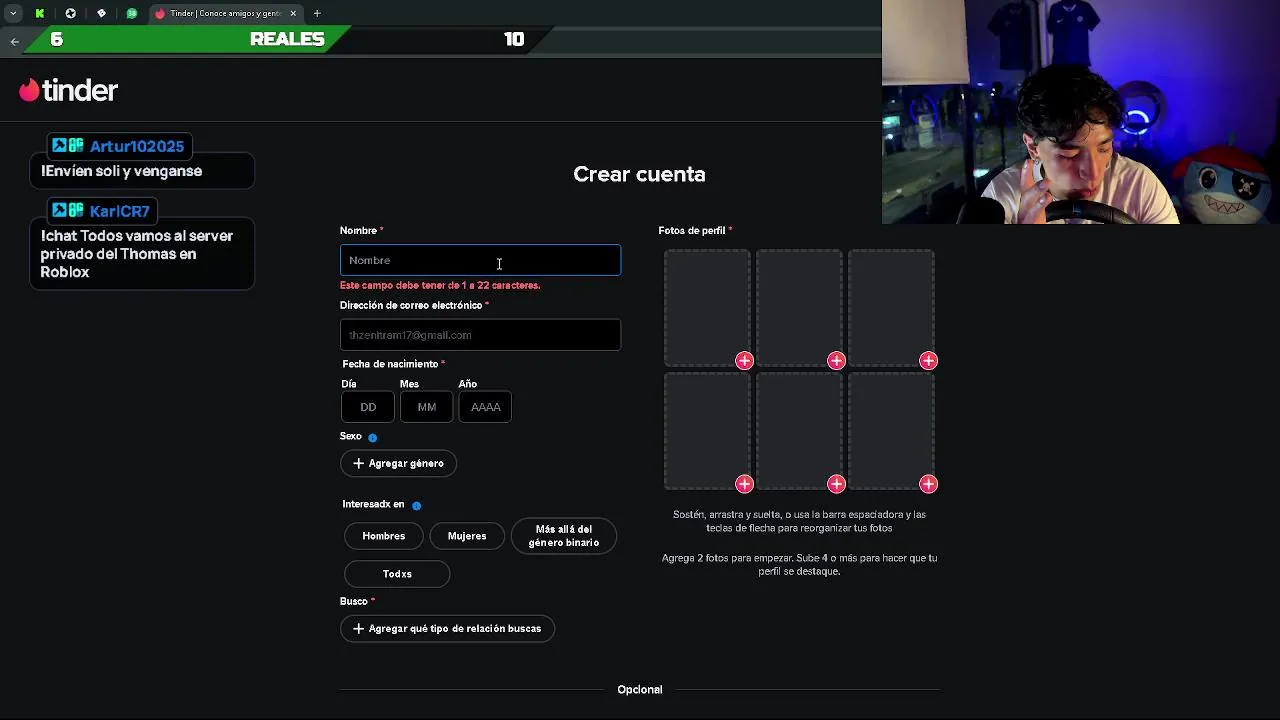Open the Sexo info icon
1280x720 pixels.
(x=373, y=437)
